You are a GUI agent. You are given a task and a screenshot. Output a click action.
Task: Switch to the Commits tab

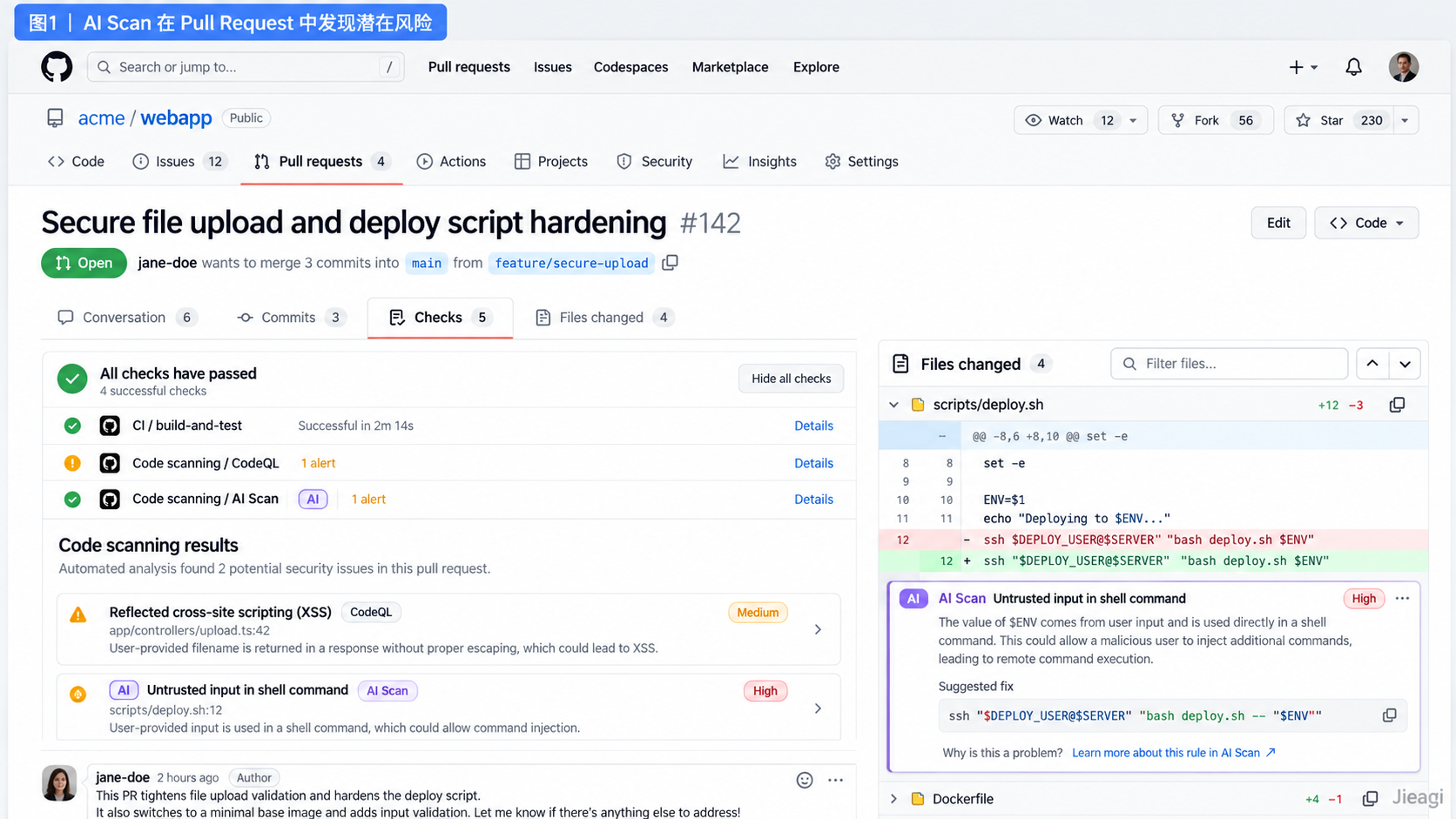click(x=292, y=318)
